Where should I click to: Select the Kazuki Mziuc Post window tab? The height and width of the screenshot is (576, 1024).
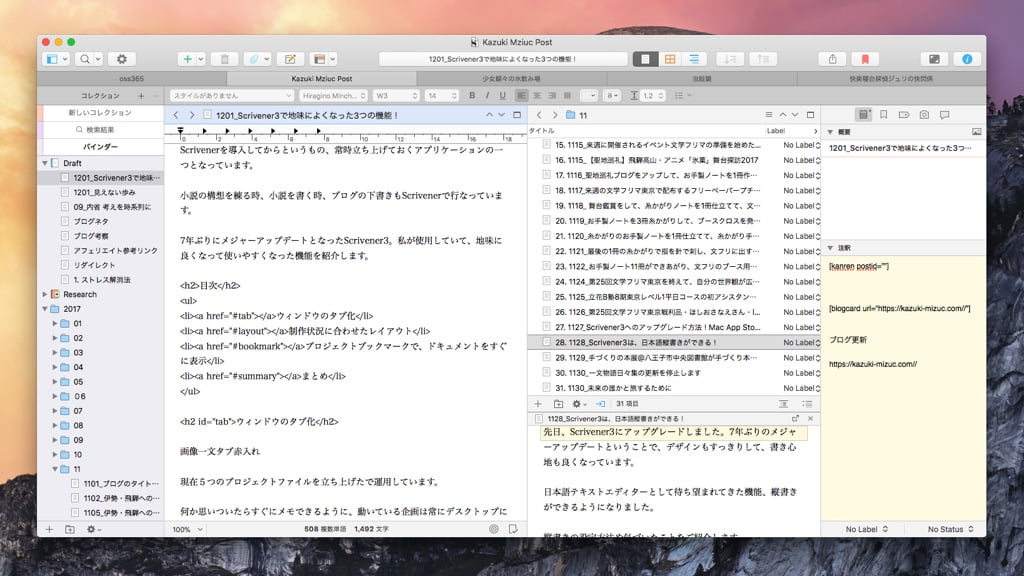click(x=321, y=78)
